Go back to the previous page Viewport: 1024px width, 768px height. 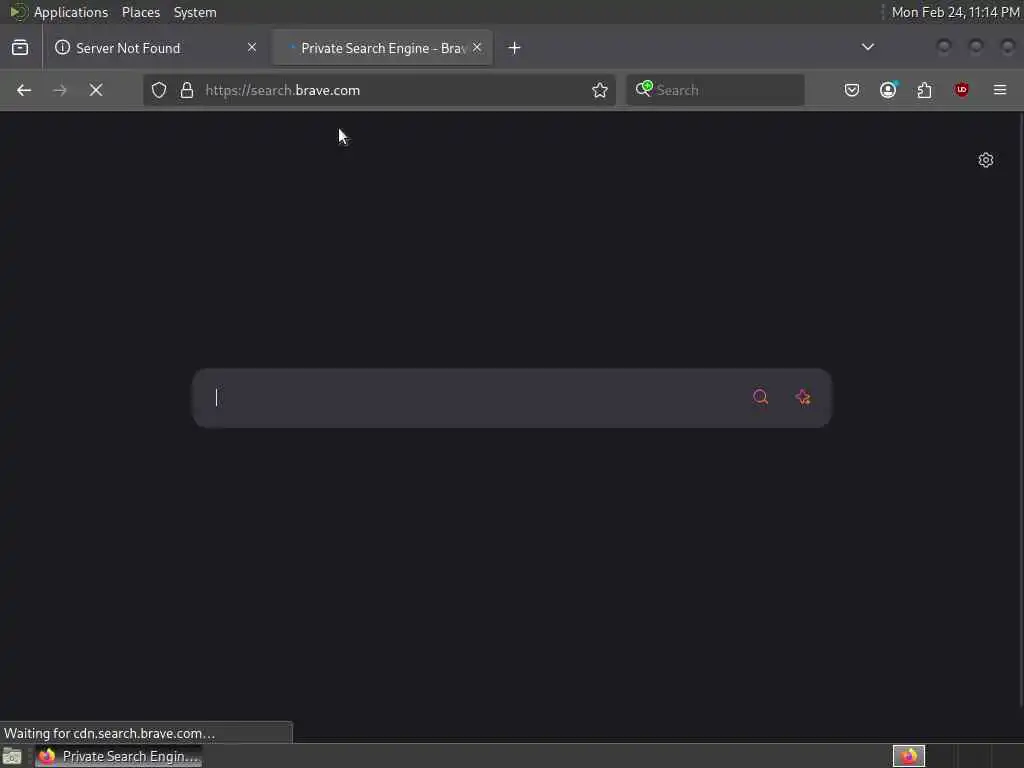pos(24,90)
